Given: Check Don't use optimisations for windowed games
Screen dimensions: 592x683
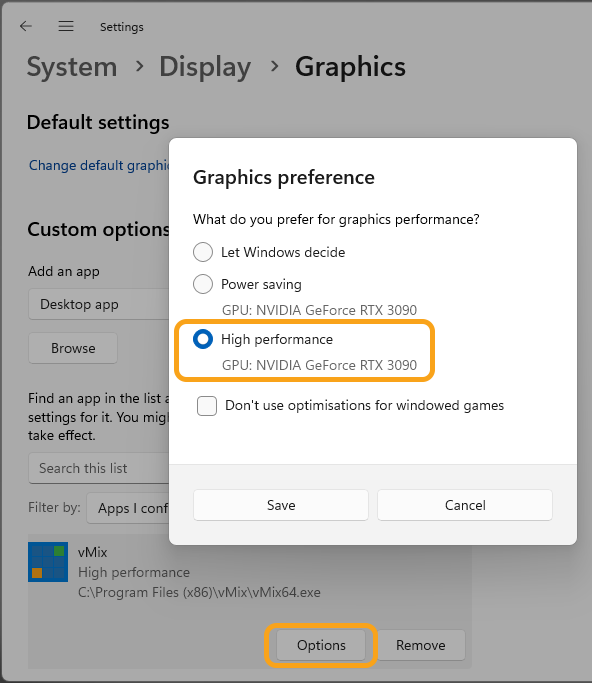Looking at the screenshot, I should 207,406.
